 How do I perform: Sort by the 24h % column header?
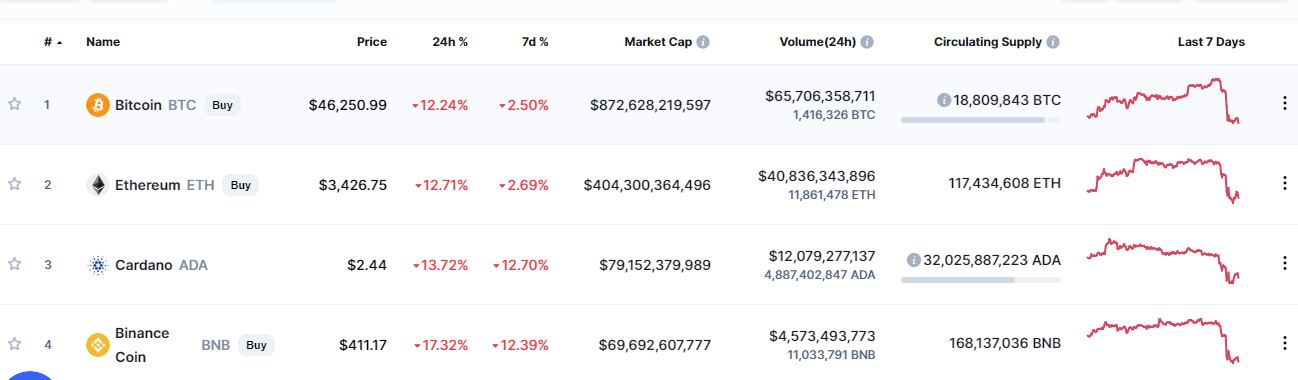coord(449,42)
